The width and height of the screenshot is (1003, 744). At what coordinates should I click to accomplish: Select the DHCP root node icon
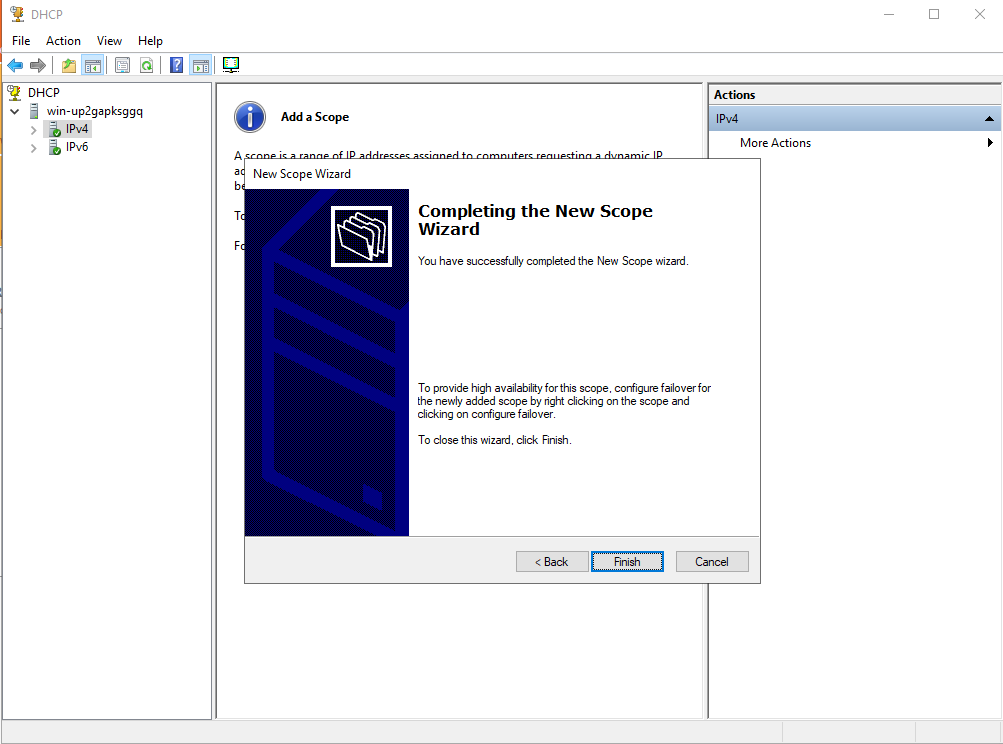[x=15, y=93]
